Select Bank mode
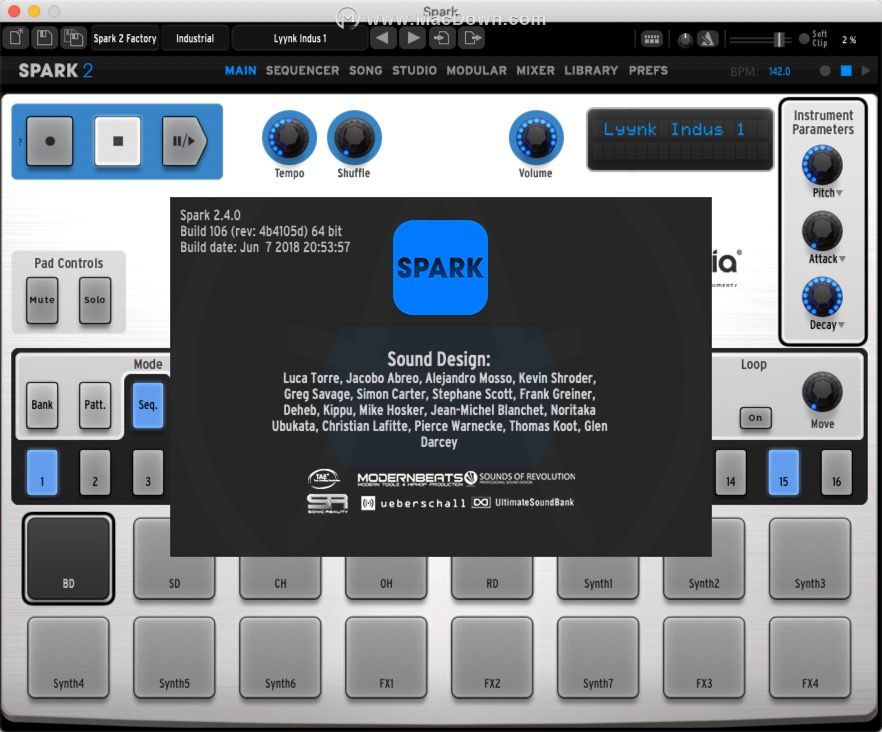This screenshot has width=882, height=732. click(x=42, y=405)
